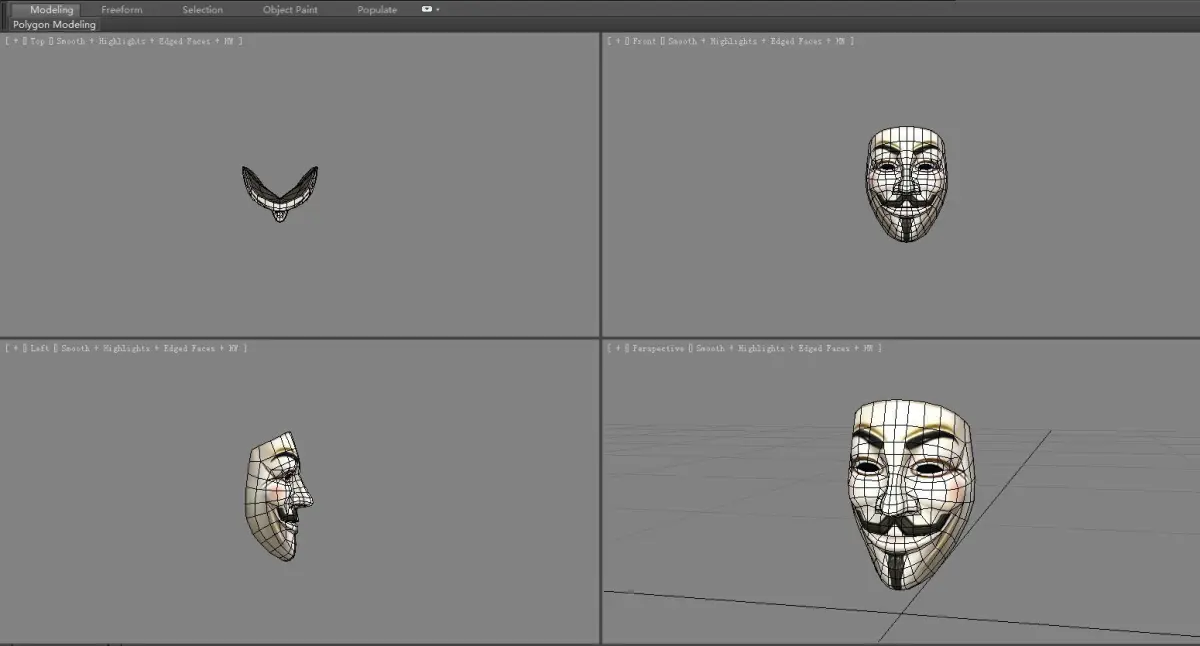Screen dimensions: 1200x646
Task: Open the ribbon display options arrow
Action: 438,10
